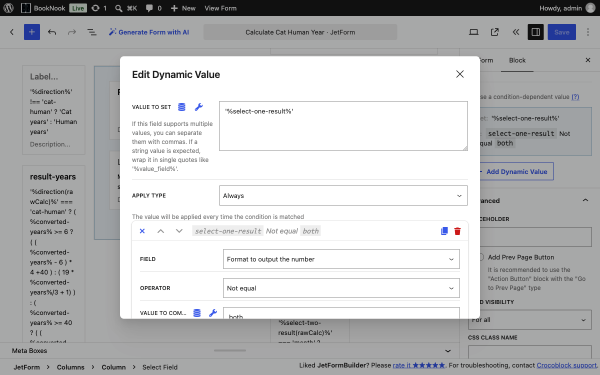Delete the condition with red trash icon
The width and height of the screenshot is (600, 375).
[x=457, y=231]
